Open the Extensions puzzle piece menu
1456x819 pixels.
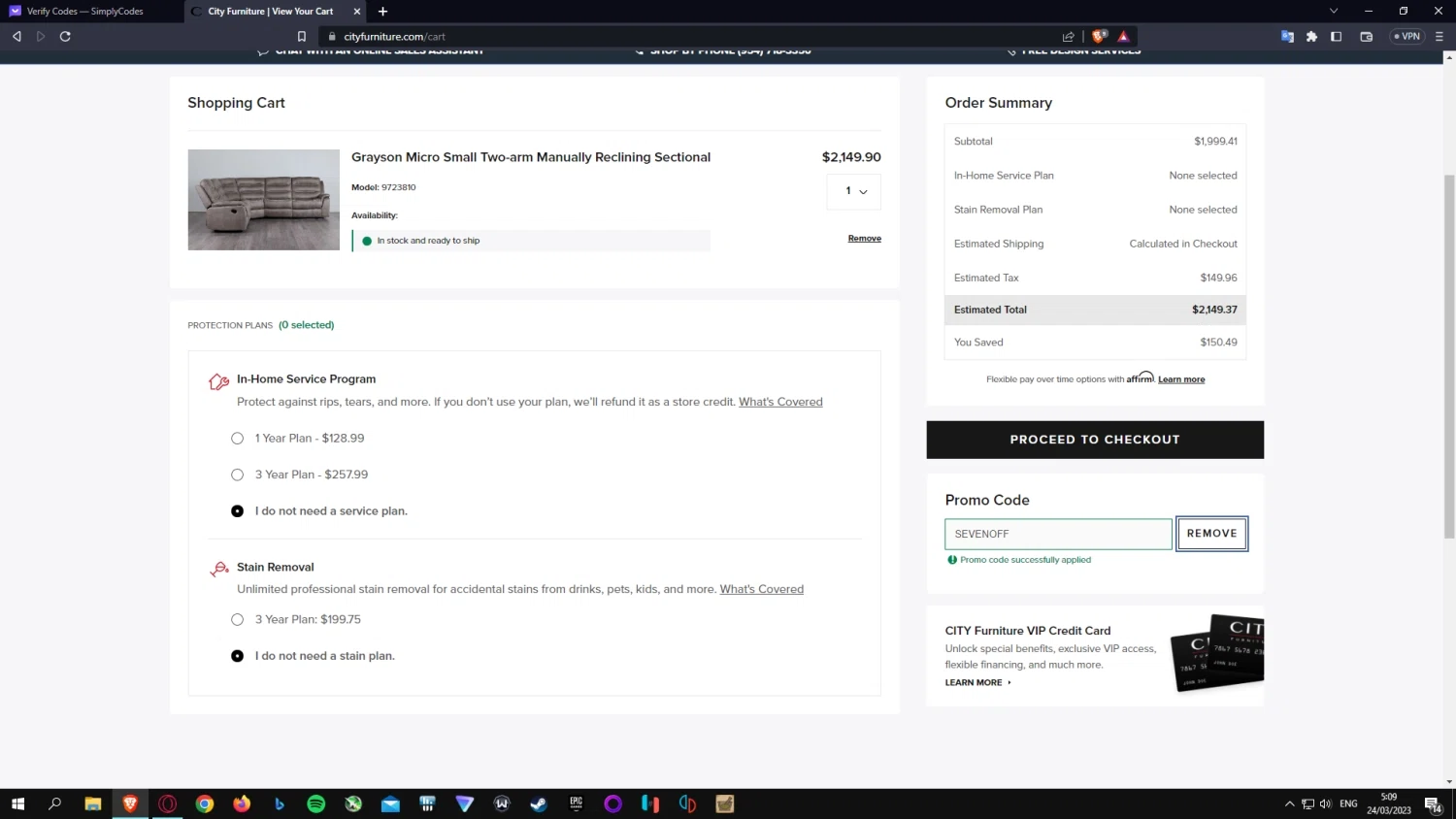(1311, 37)
